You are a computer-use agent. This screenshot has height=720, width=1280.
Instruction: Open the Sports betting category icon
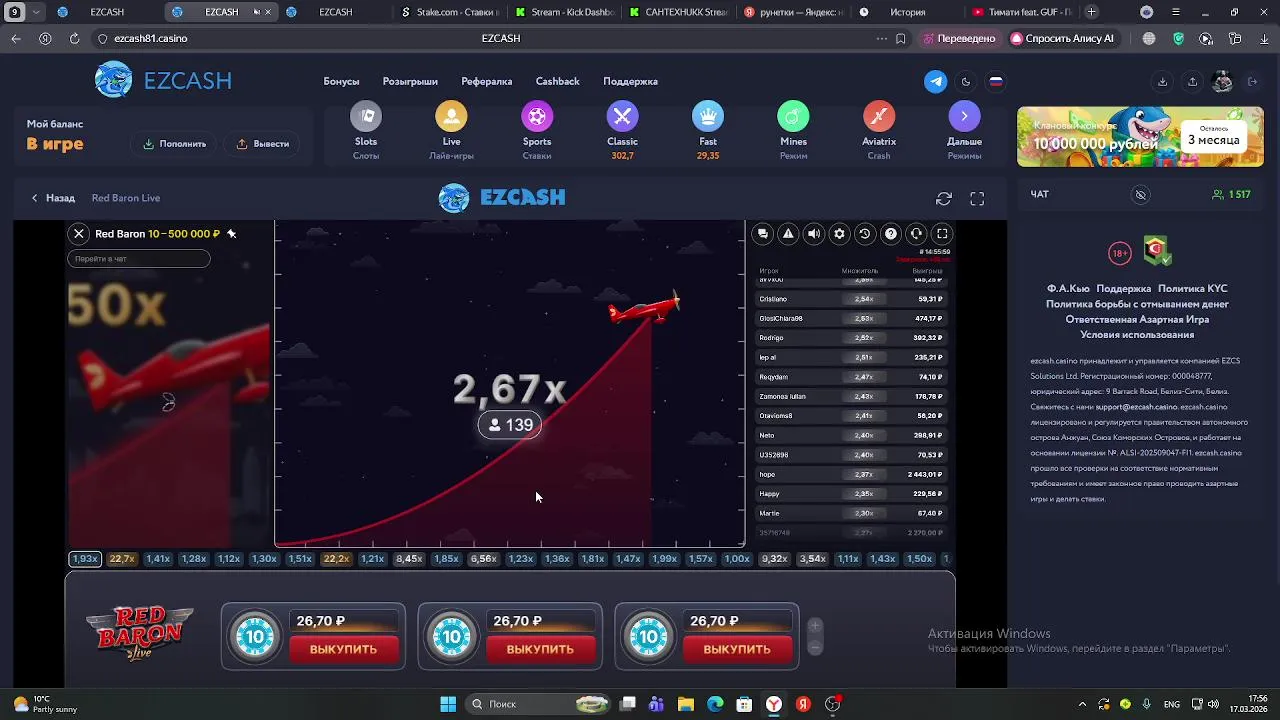[537, 117]
